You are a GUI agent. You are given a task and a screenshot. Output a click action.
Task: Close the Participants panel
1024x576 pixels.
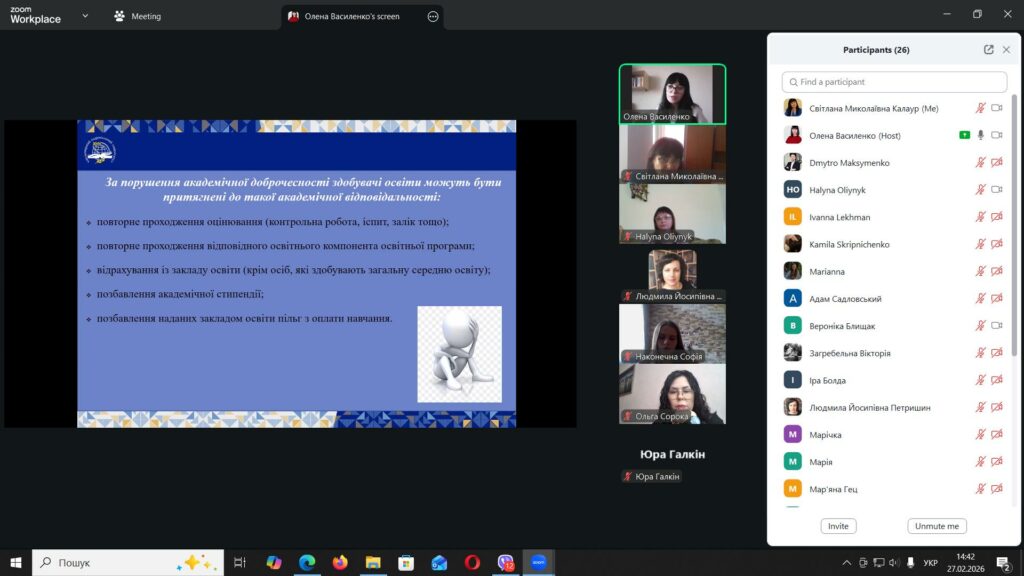1006,50
